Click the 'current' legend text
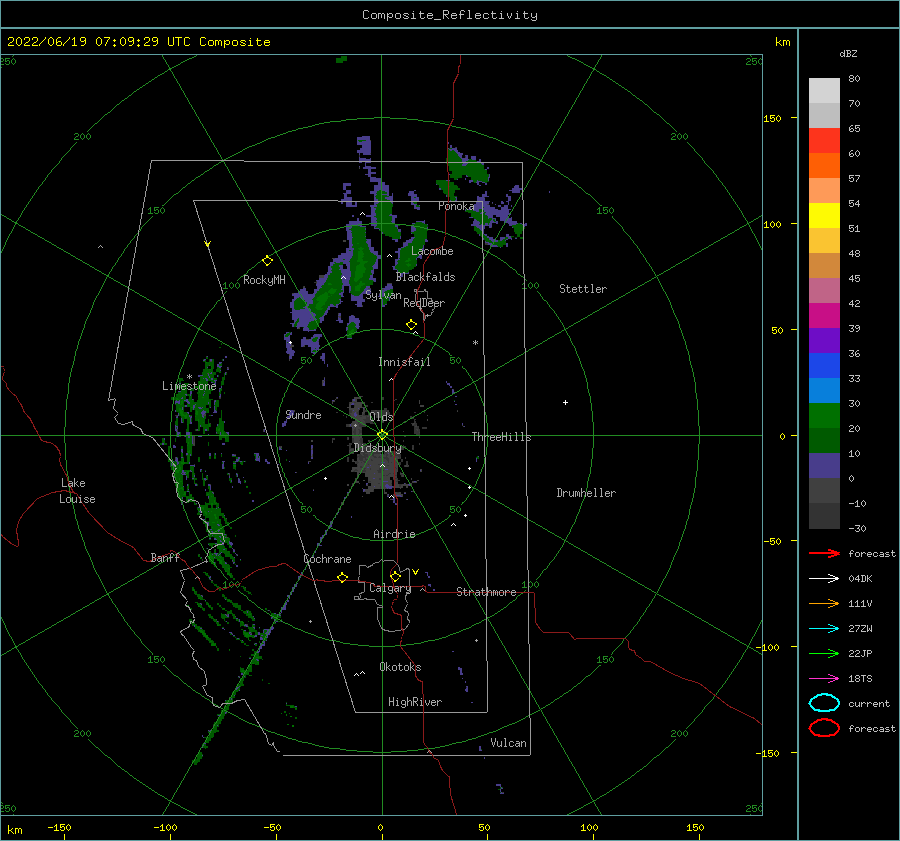 point(869,704)
